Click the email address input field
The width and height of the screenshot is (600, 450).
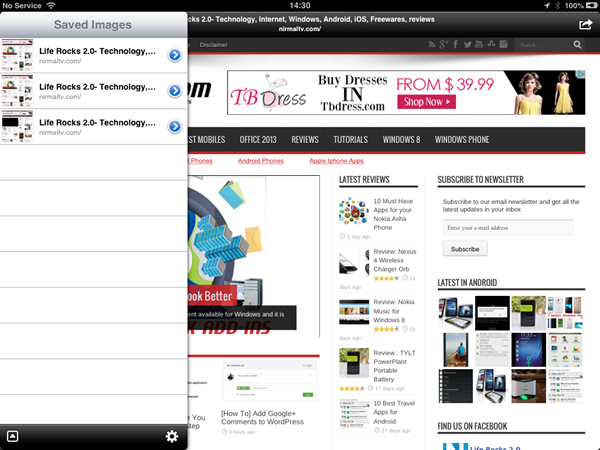pyautogui.click(x=508, y=228)
